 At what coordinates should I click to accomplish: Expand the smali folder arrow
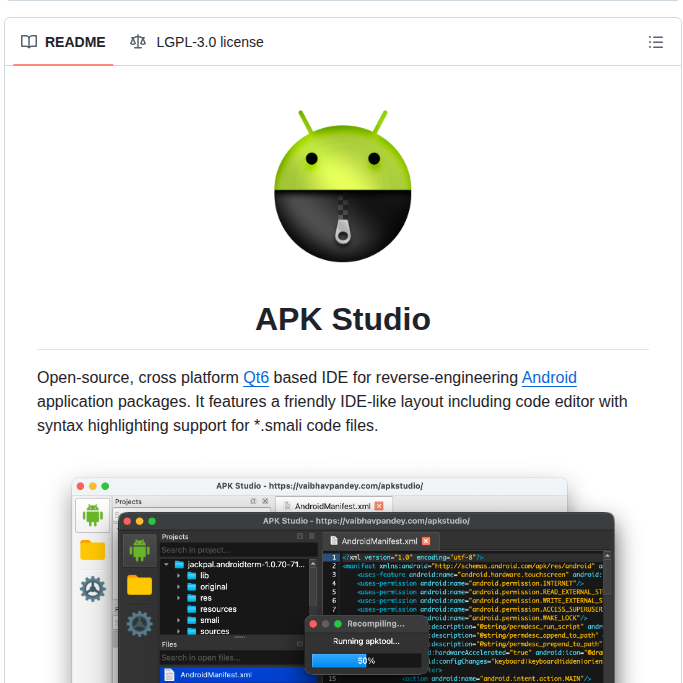coord(178,620)
